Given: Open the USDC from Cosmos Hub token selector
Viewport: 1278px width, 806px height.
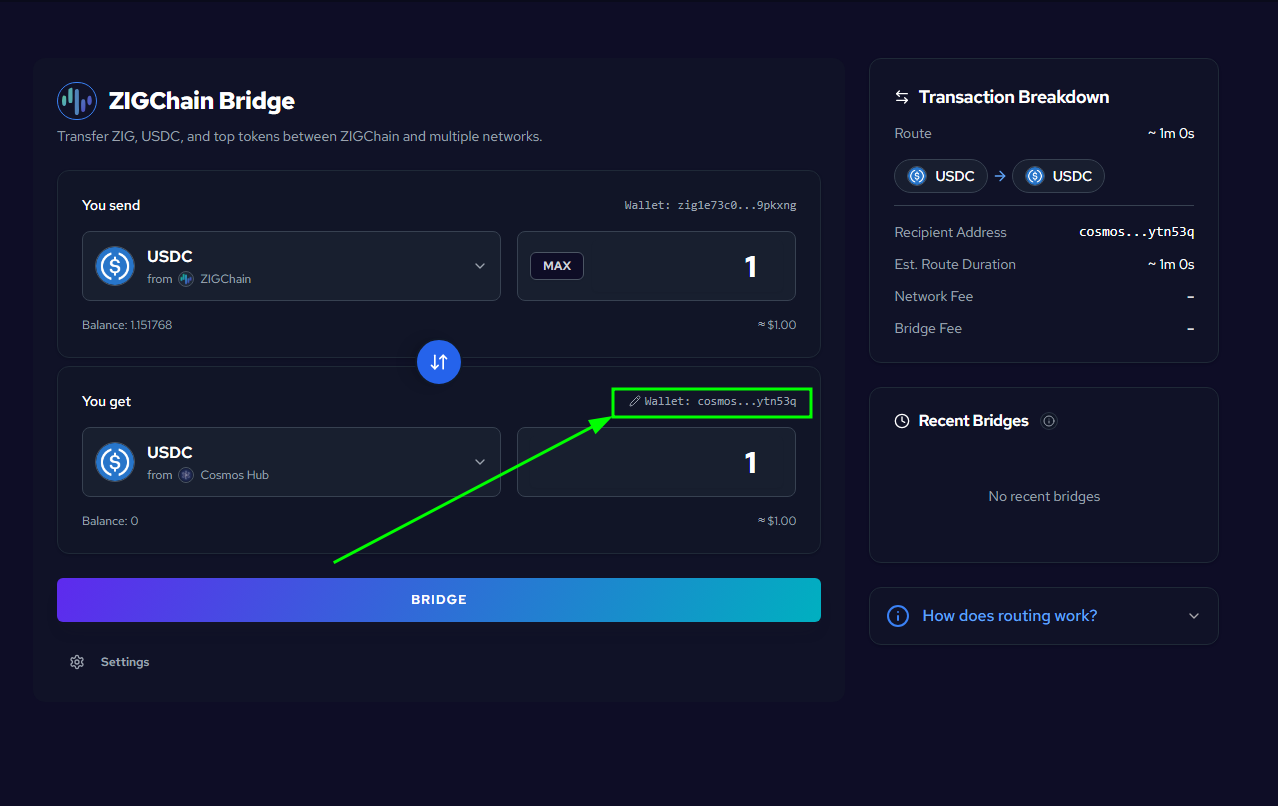Looking at the screenshot, I should [290, 462].
